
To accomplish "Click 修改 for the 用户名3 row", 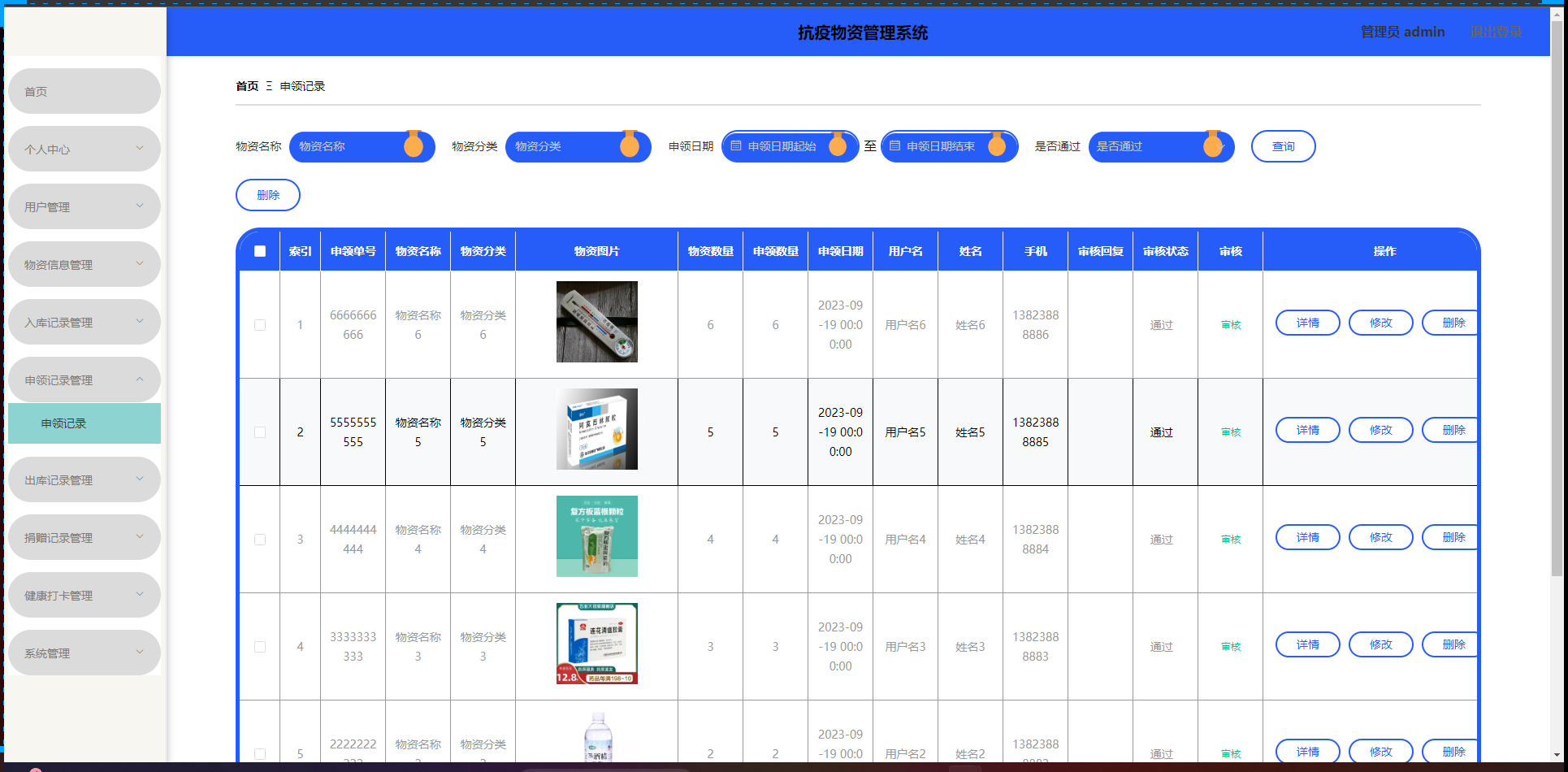I will click(x=1381, y=644).
